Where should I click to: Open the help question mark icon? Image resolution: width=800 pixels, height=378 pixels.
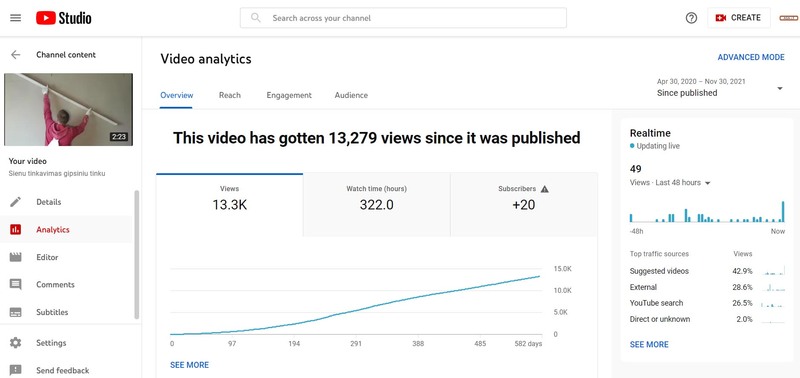pos(691,18)
